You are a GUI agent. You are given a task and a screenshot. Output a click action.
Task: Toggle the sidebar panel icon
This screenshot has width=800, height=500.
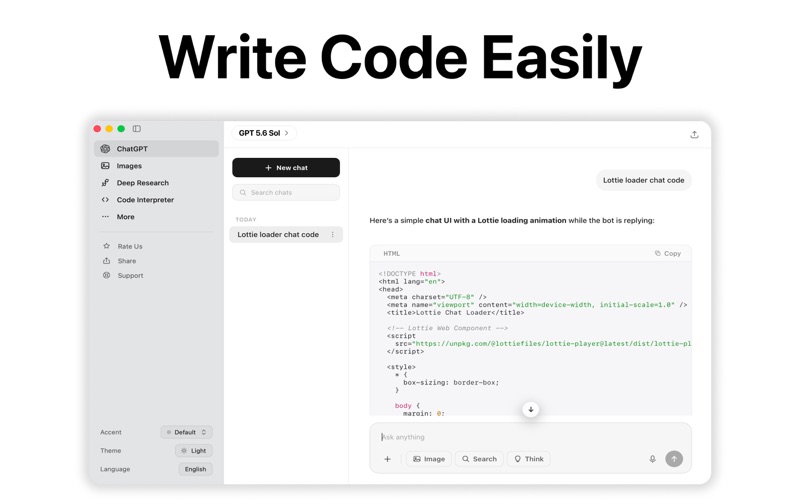pos(137,129)
